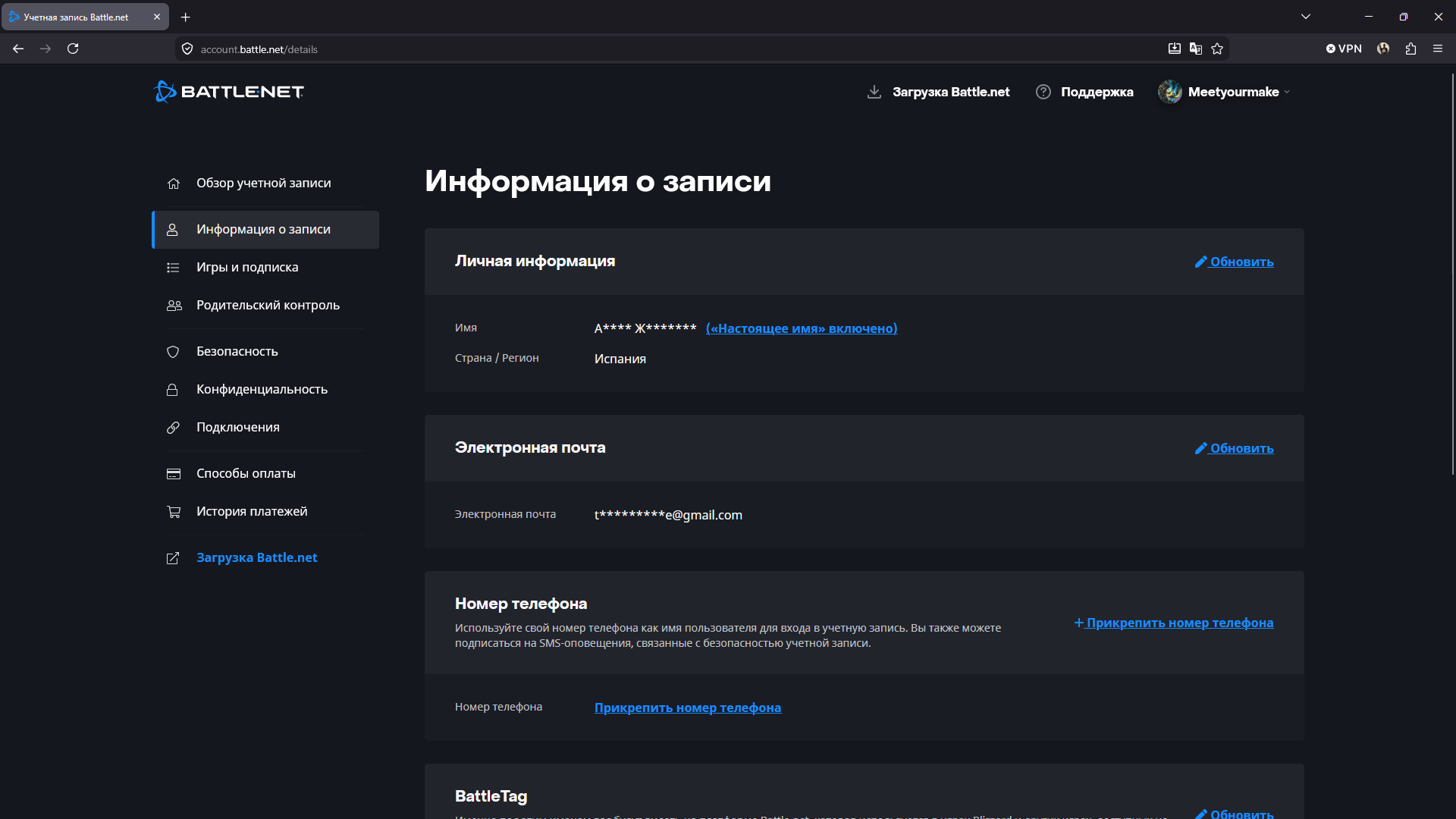Click Обновить for Электронная почта

click(x=1235, y=448)
